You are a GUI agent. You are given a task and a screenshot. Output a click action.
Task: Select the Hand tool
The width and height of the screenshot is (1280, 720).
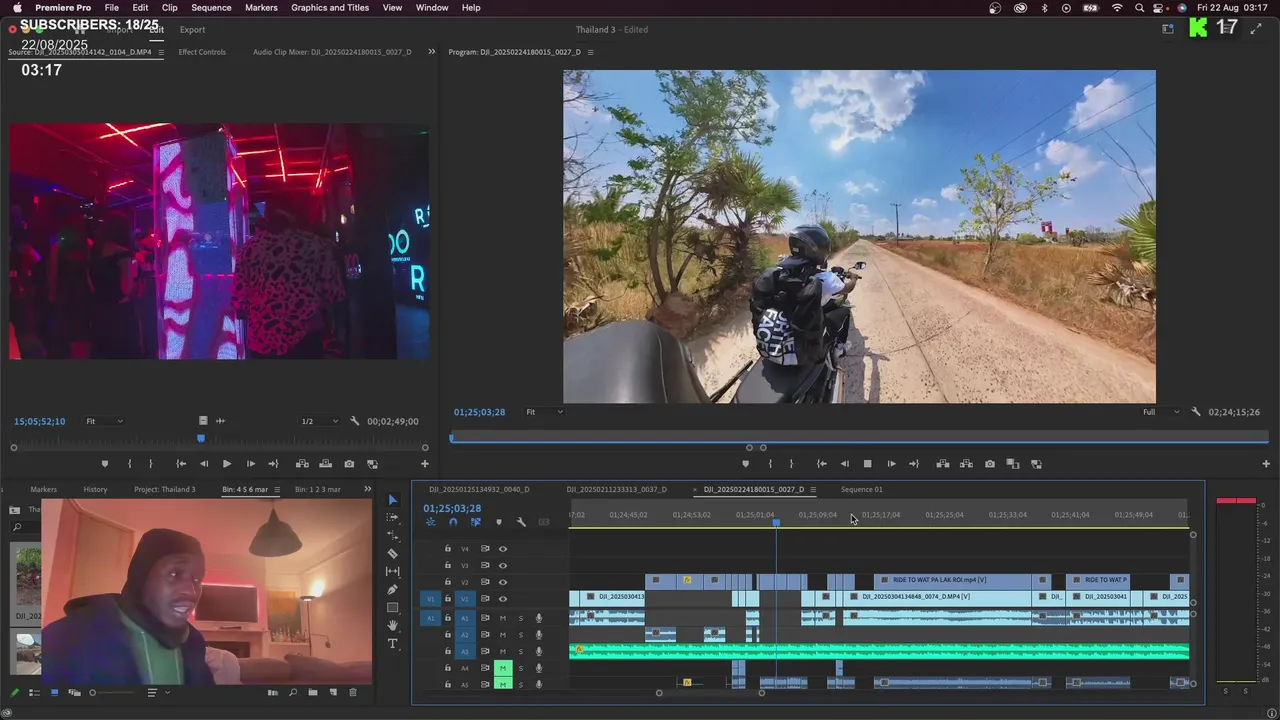click(392, 625)
